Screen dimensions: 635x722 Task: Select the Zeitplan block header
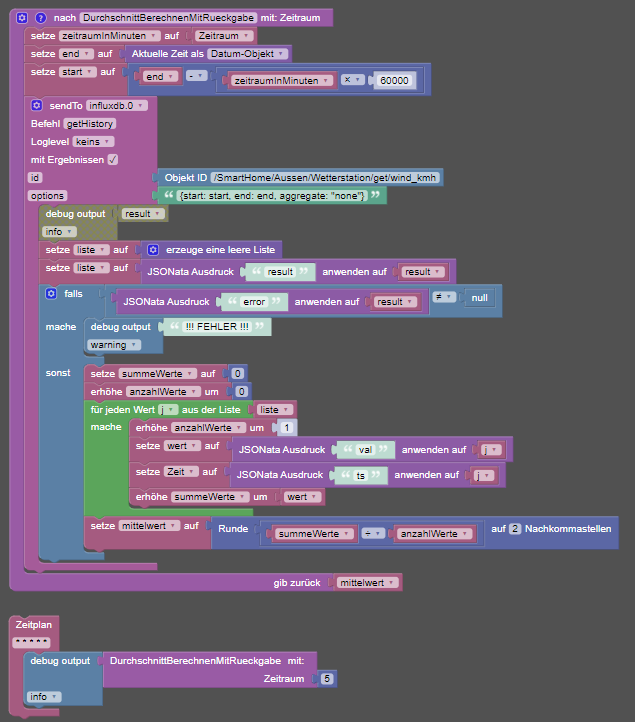tap(34, 625)
